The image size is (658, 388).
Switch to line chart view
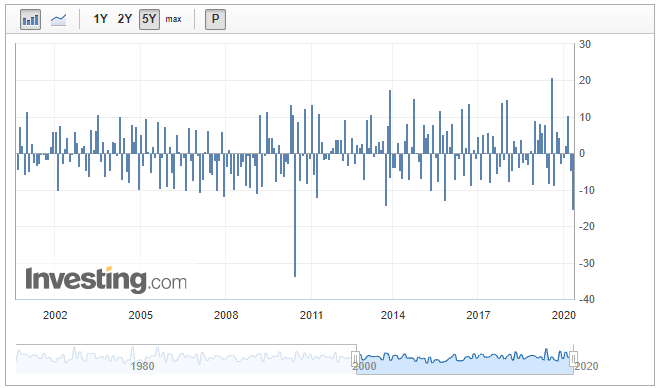pos(58,19)
